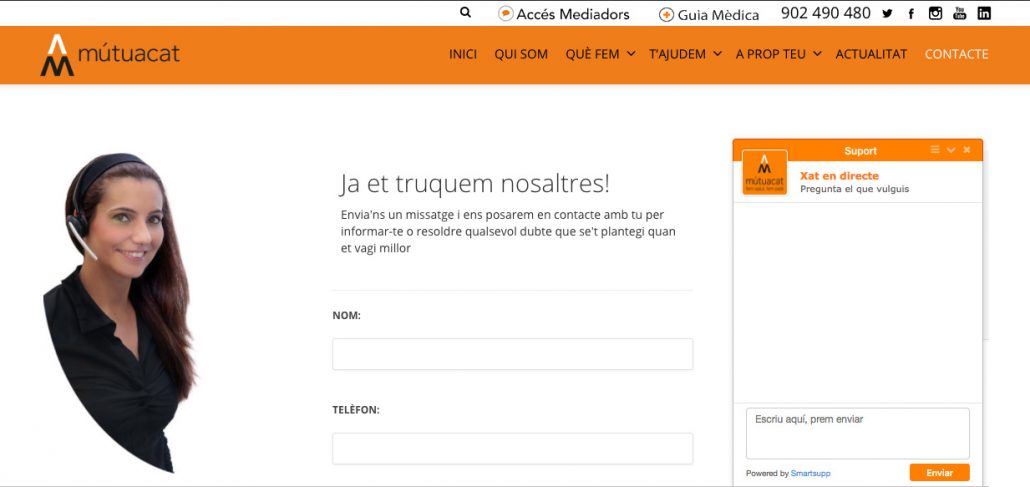Viewport: 1030px width, 487px height.
Task: Open the Twitter social icon
Action: click(x=887, y=14)
